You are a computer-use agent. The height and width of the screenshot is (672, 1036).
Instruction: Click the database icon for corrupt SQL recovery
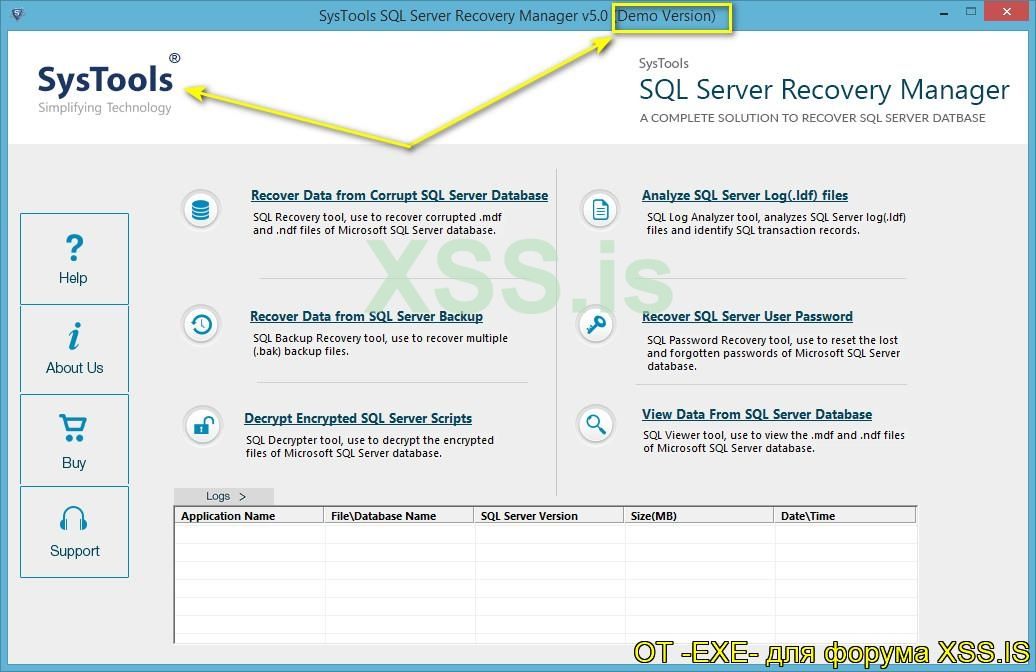pyautogui.click(x=200, y=210)
